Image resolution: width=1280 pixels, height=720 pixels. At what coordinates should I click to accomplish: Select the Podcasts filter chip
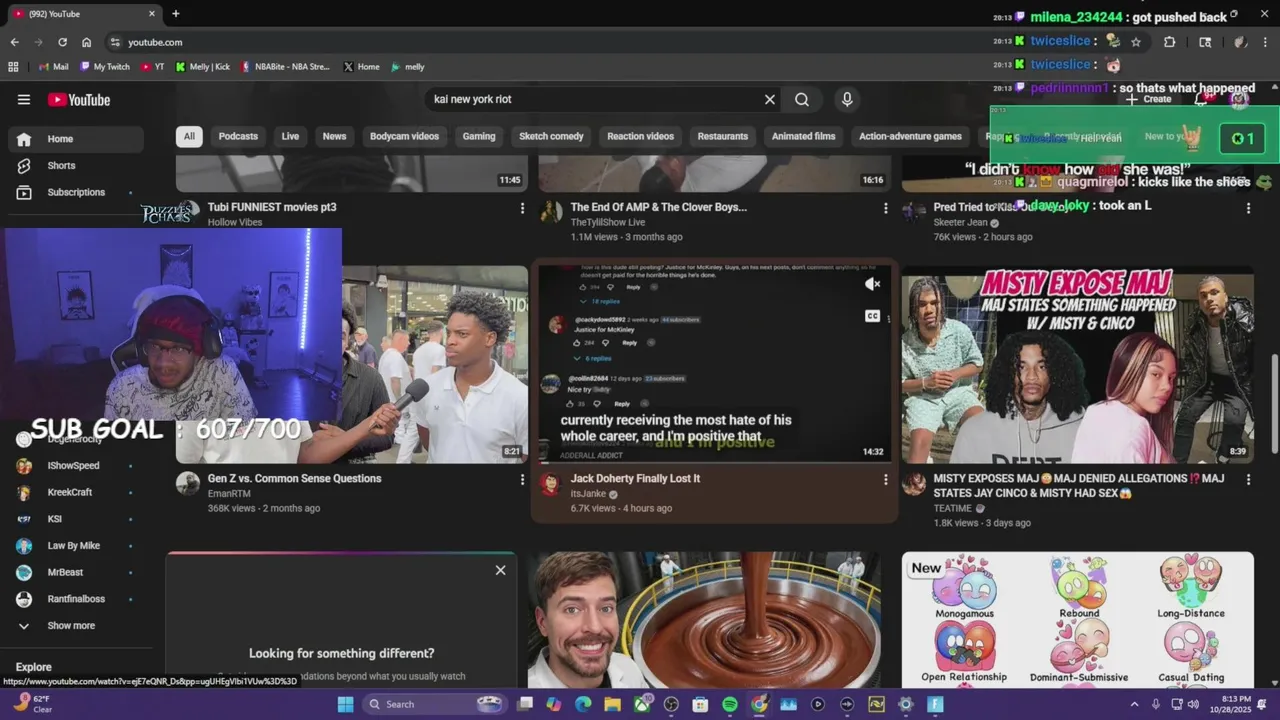[x=238, y=136]
